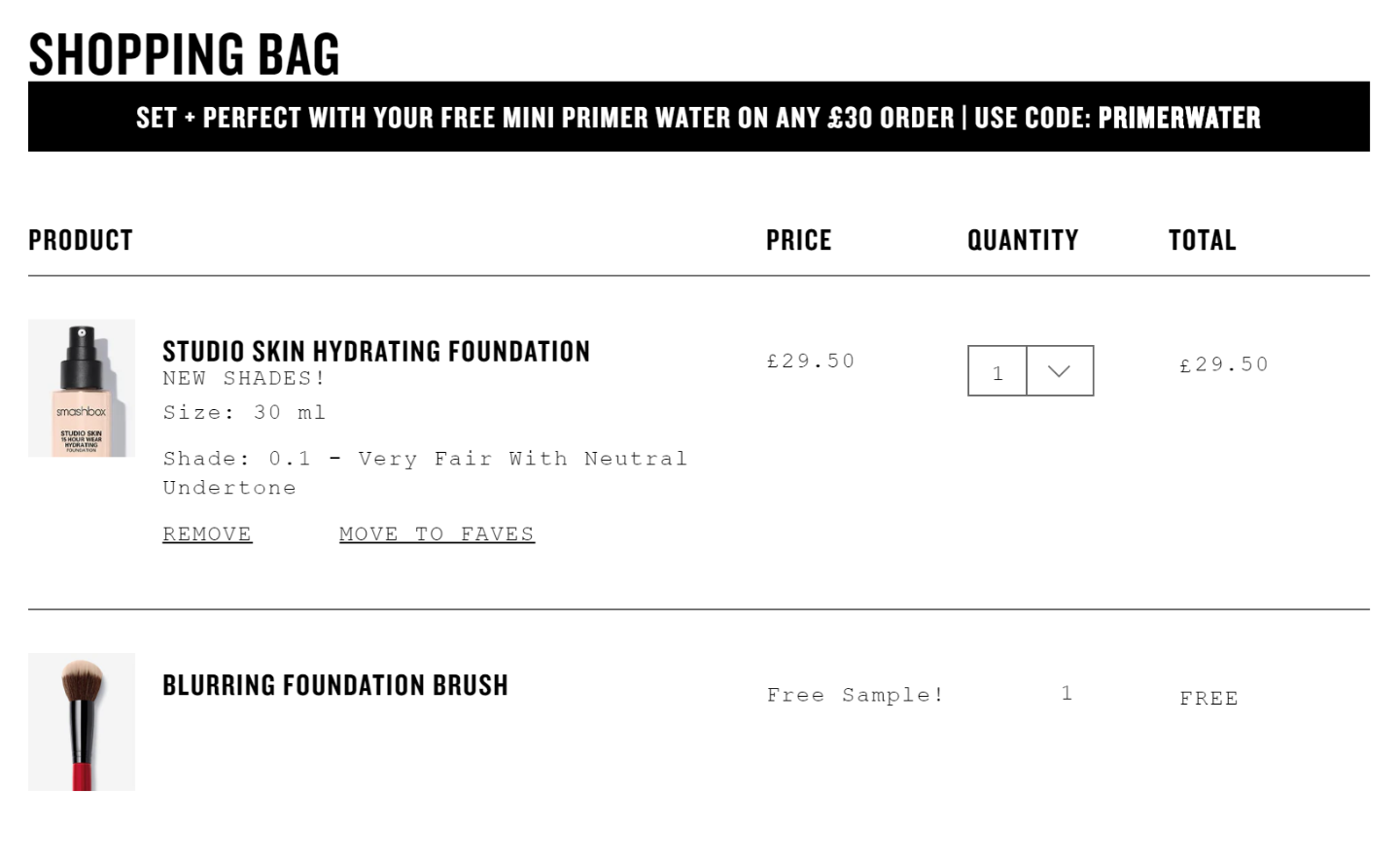Screen dimensions: 1400x862
Task: Click the foundation line total £29.50
Action: click(x=1224, y=364)
